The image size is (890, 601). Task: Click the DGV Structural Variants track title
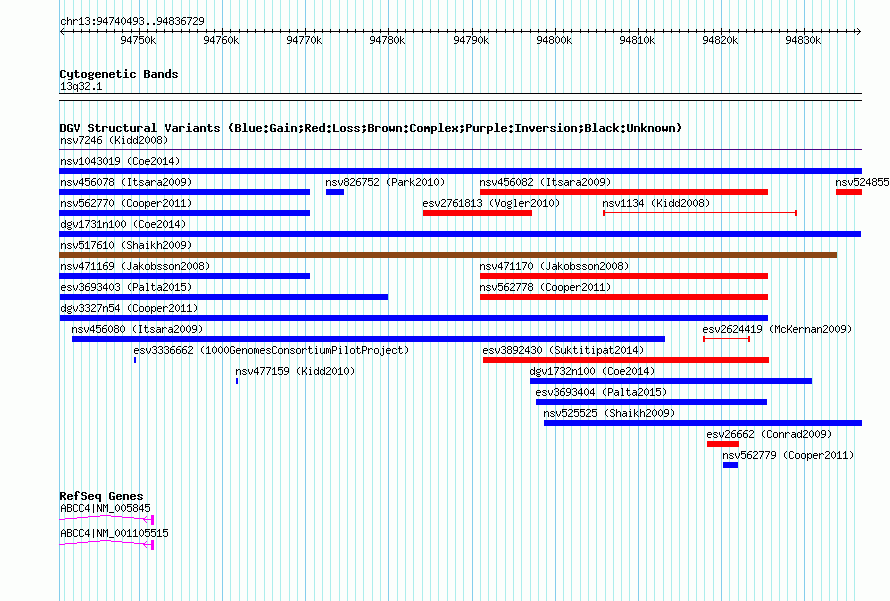click(x=371, y=128)
